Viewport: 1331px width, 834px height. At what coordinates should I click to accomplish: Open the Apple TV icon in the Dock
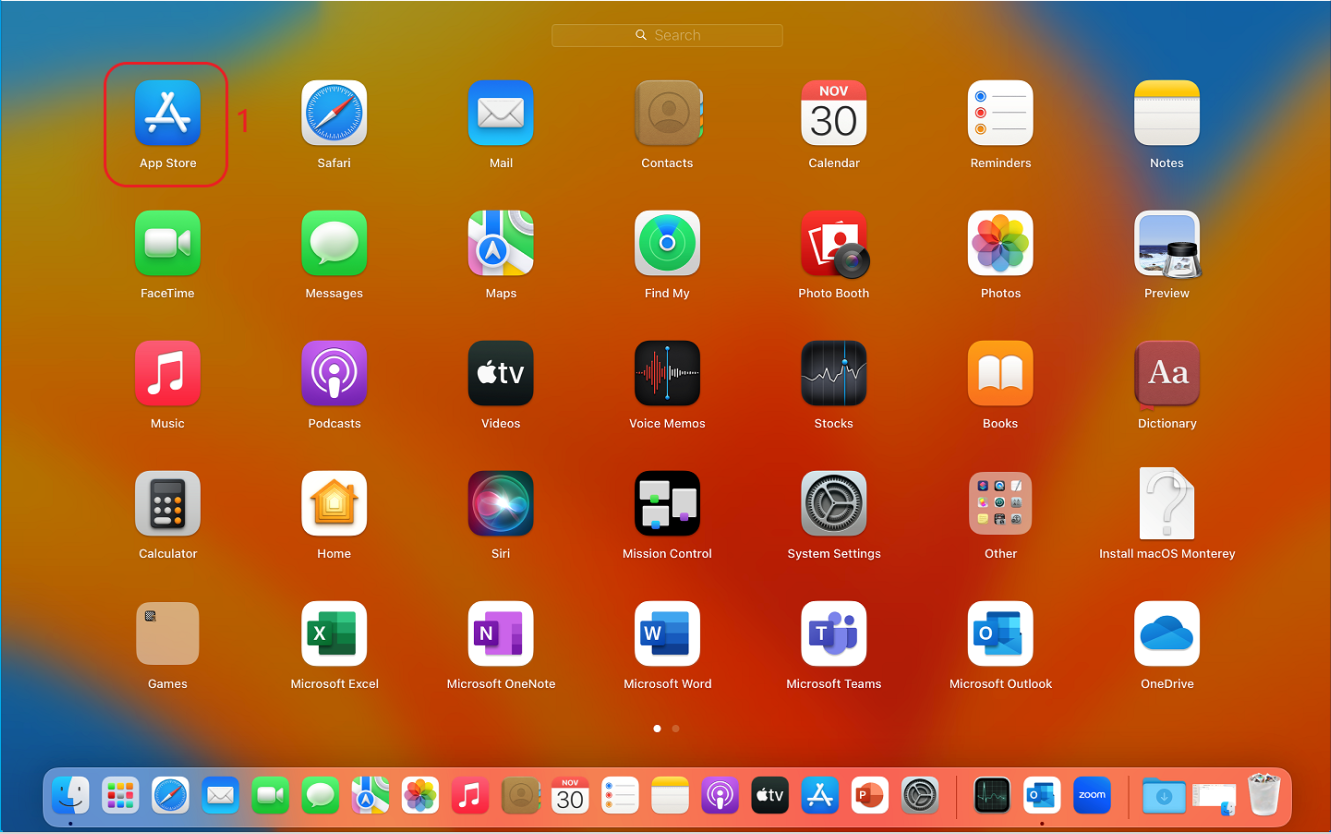[770, 796]
